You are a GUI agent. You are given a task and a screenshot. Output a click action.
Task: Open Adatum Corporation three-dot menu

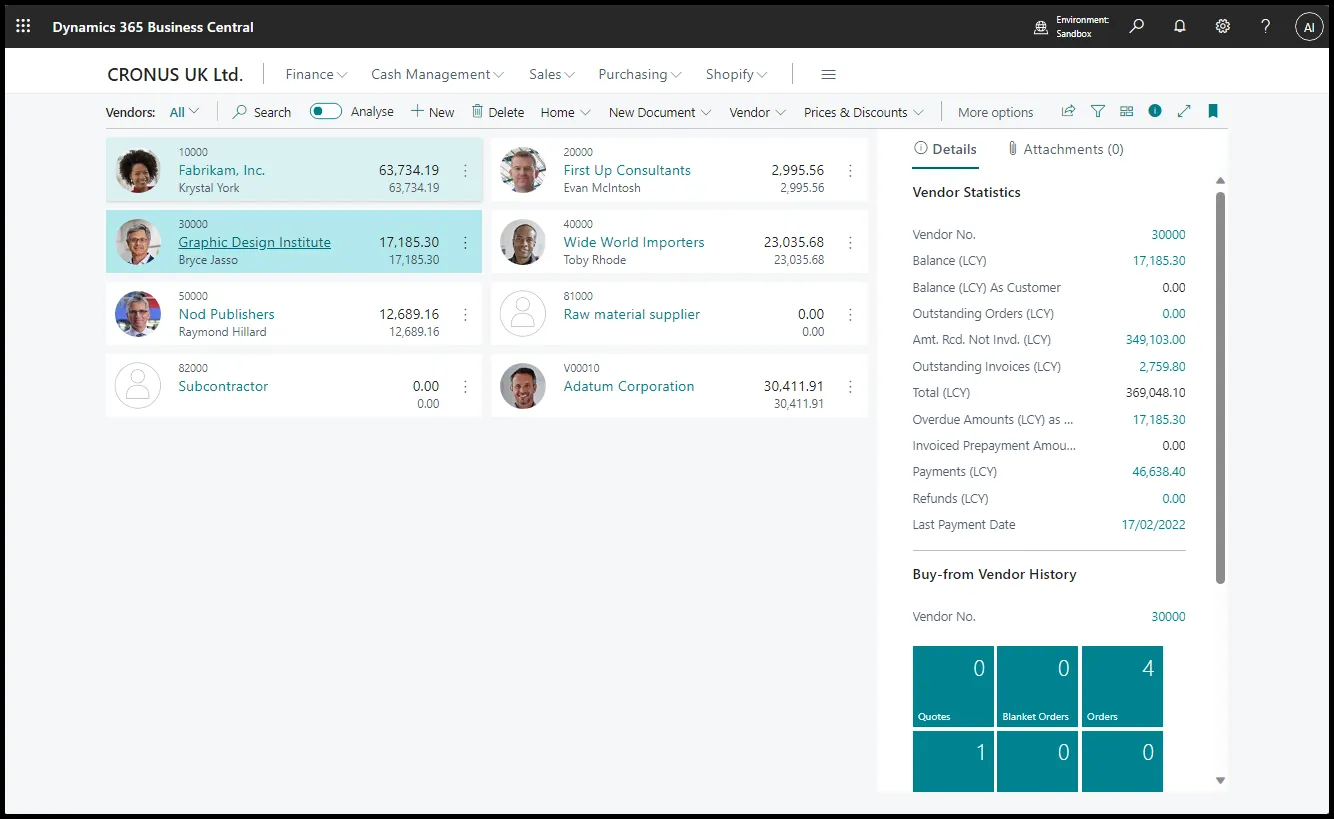850,387
